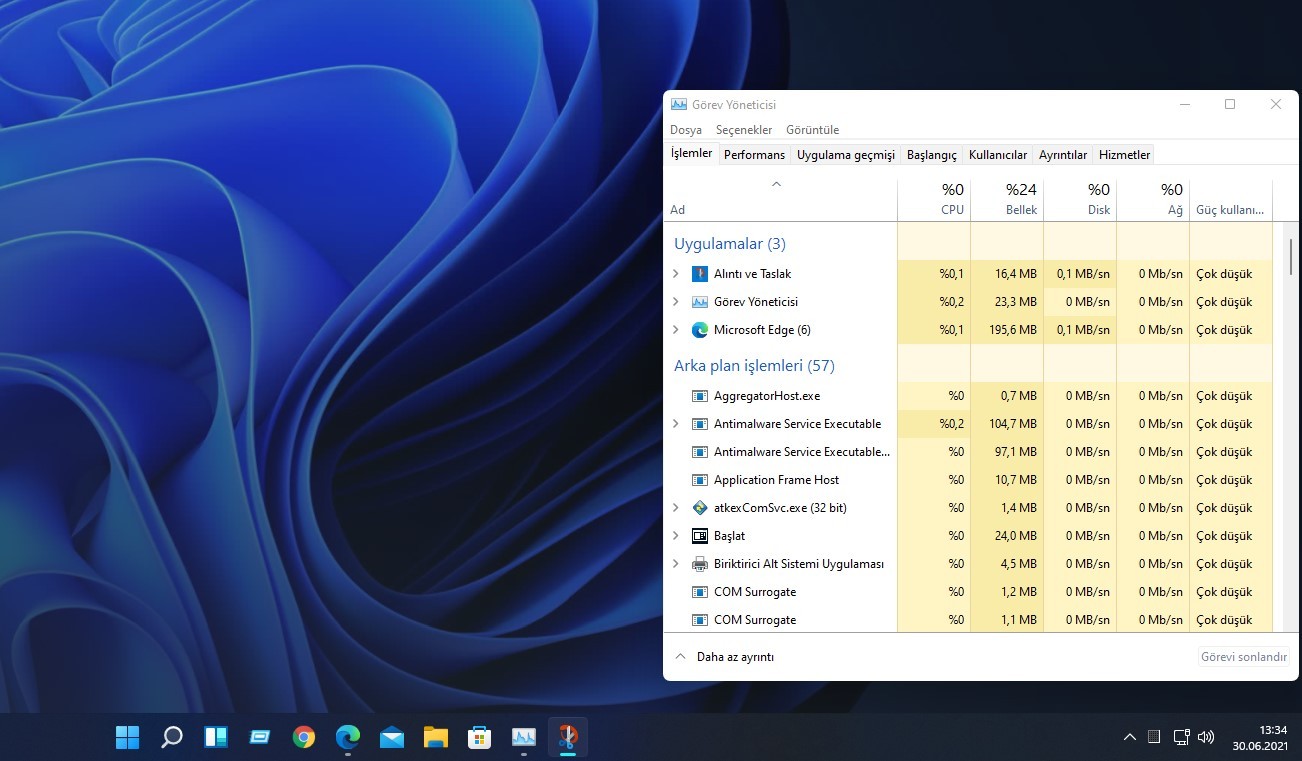Open Google Chrome from the taskbar
Screen dimensions: 1302x761
304,737
